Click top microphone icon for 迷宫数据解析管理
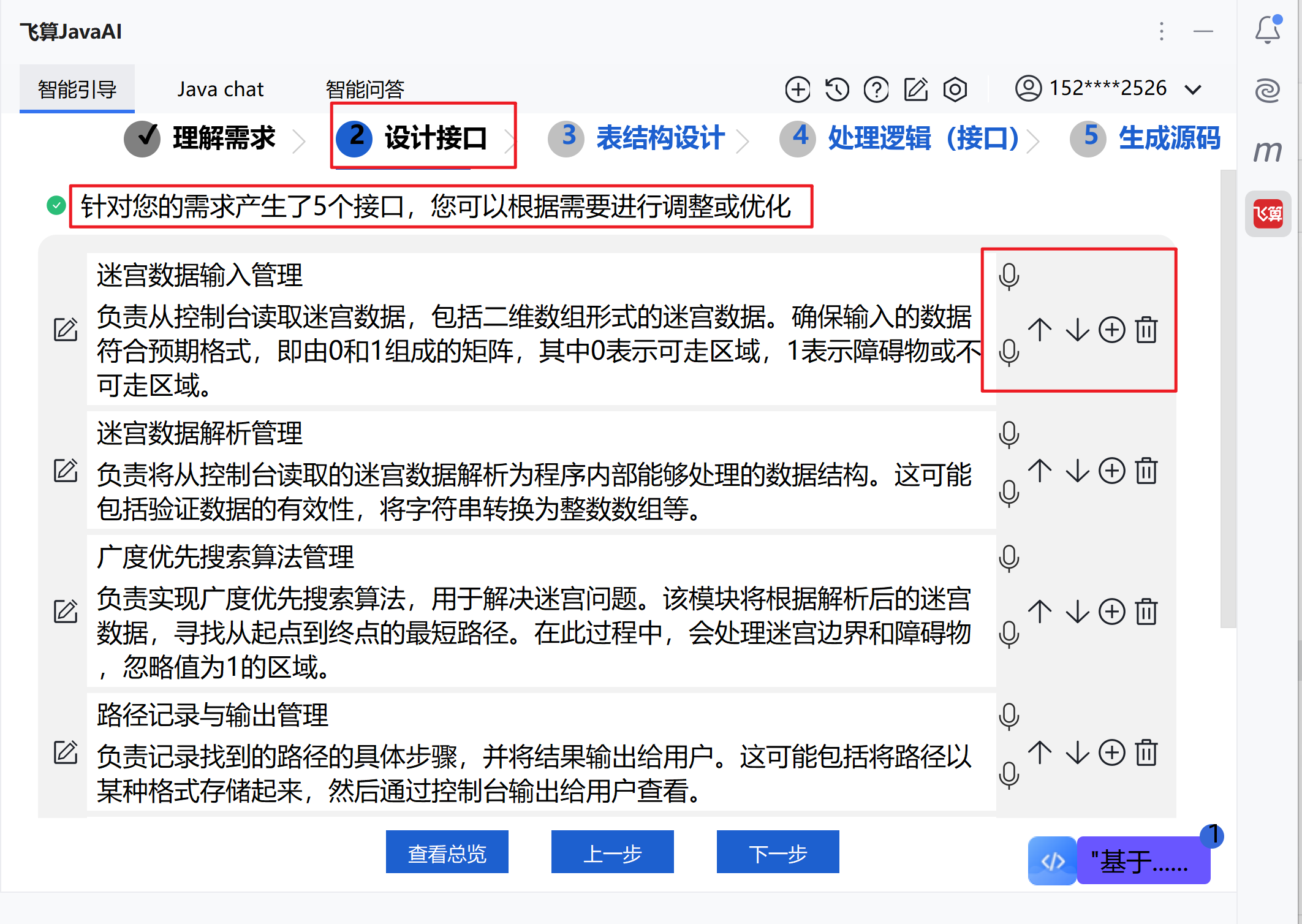This screenshot has height=924, width=1302. coord(1009,434)
